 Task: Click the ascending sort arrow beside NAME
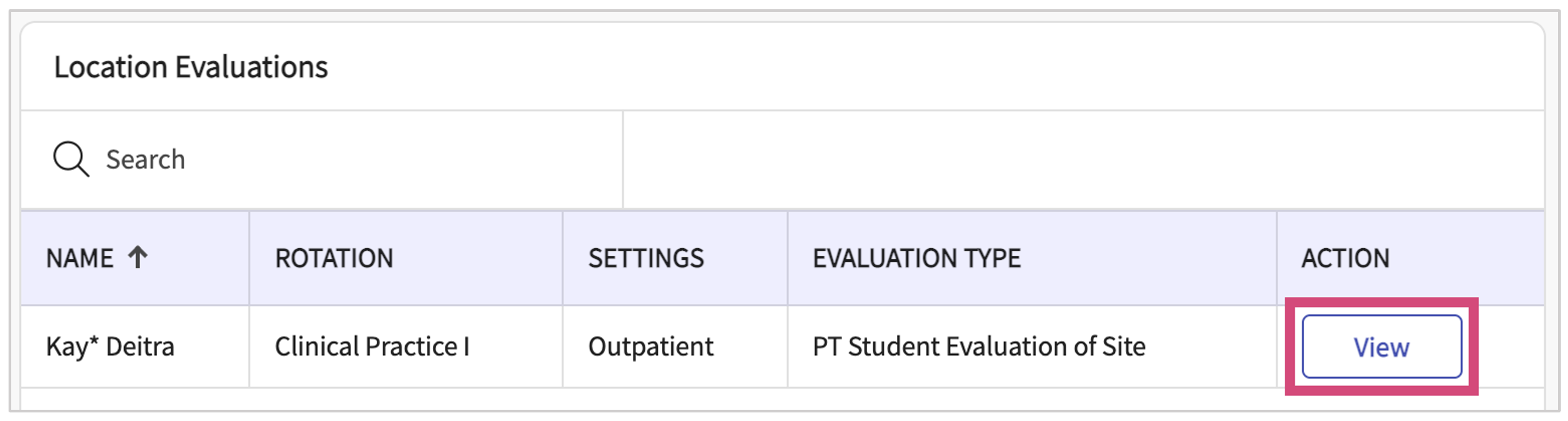[138, 257]
